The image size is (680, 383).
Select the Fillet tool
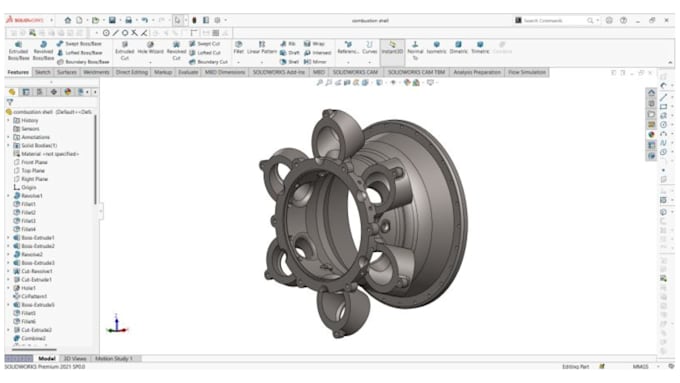[239, 48]
